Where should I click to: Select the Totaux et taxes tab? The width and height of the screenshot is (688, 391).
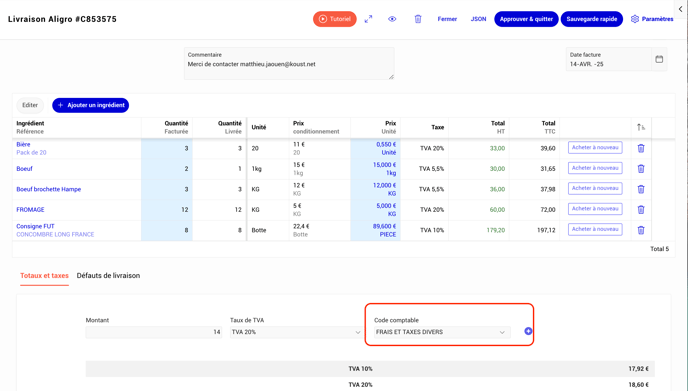[x=44, y=276]
